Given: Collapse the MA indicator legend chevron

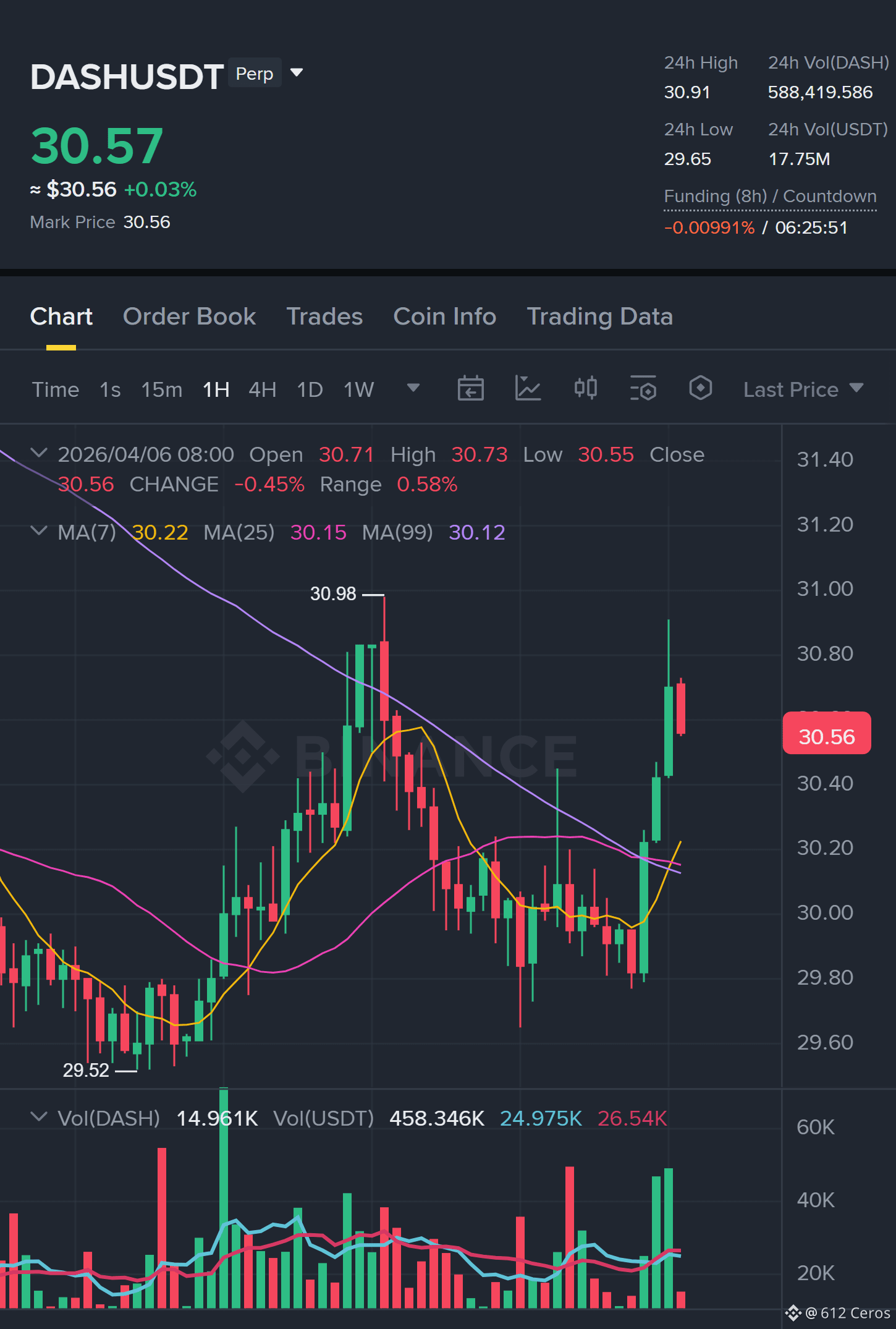Looking at the screenshot, I should coord(39,531).
